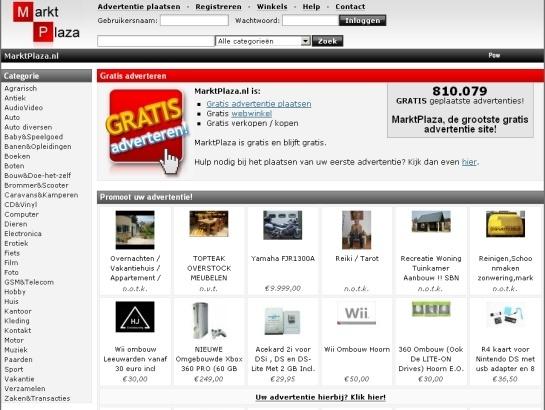Select Film category
Viewport: 545px width, 410px height.
coord(11,263)
